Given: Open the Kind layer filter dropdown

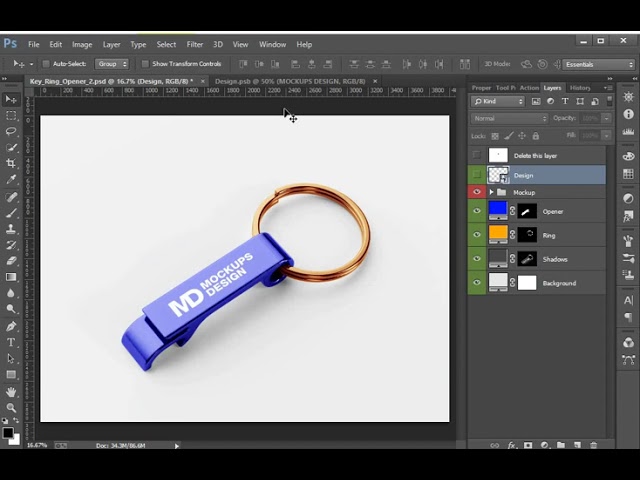Looking at the screenshot, I should (498, 101).
